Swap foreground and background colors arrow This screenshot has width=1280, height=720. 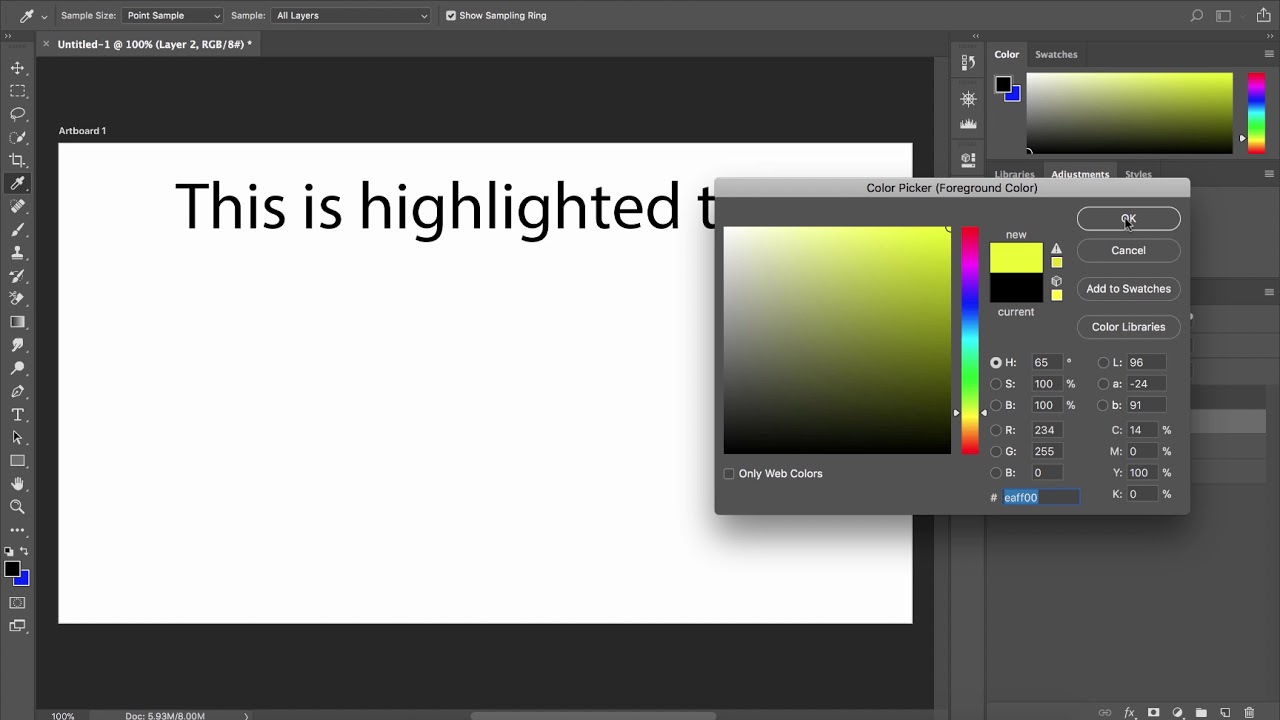[x=24, y=551]
